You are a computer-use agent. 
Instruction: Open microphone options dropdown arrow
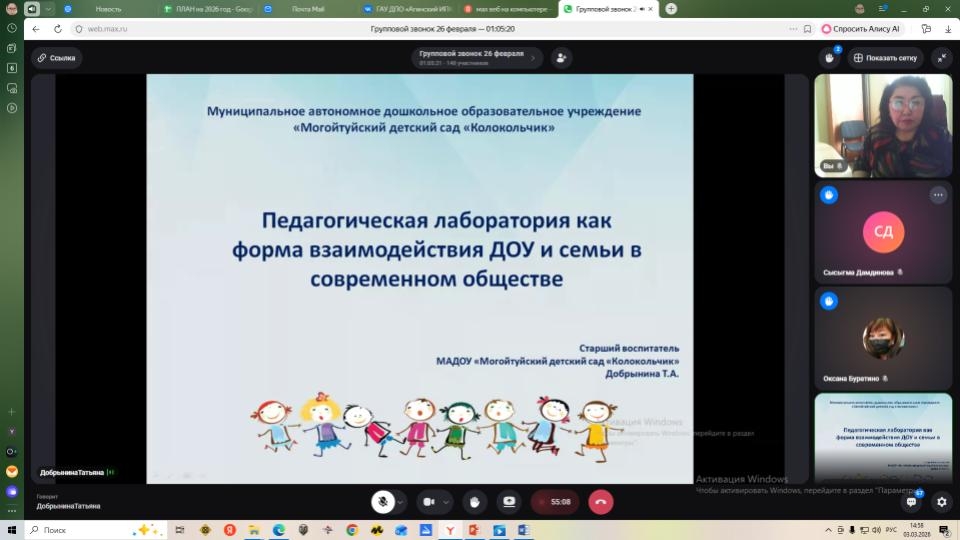[401, 502]
